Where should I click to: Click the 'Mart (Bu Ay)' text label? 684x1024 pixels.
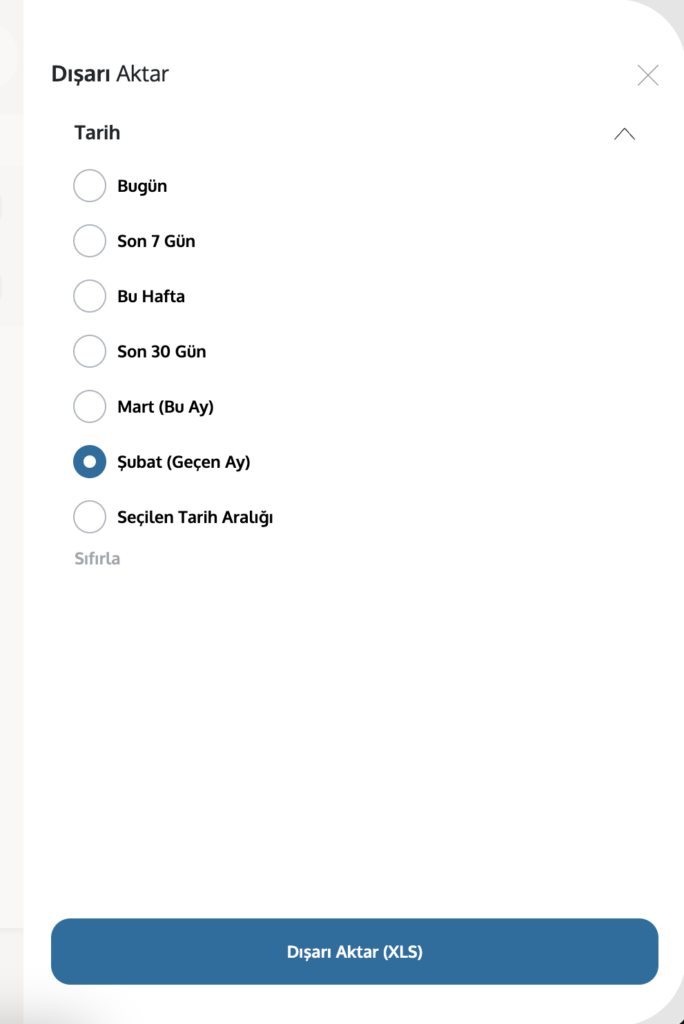[165, 407]
